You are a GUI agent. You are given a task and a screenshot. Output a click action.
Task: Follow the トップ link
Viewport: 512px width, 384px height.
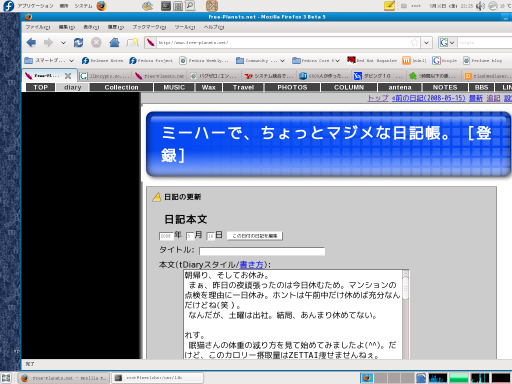378,98
